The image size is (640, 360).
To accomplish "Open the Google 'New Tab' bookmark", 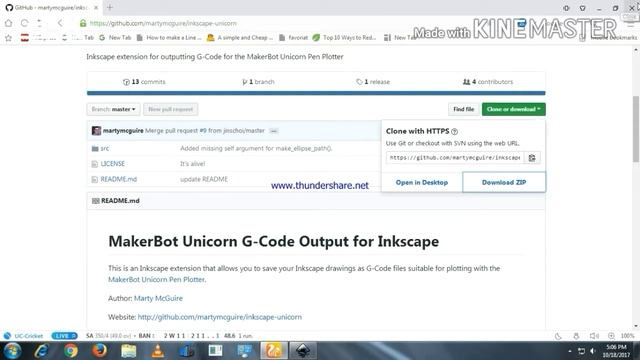I will [x=115, y=38].
